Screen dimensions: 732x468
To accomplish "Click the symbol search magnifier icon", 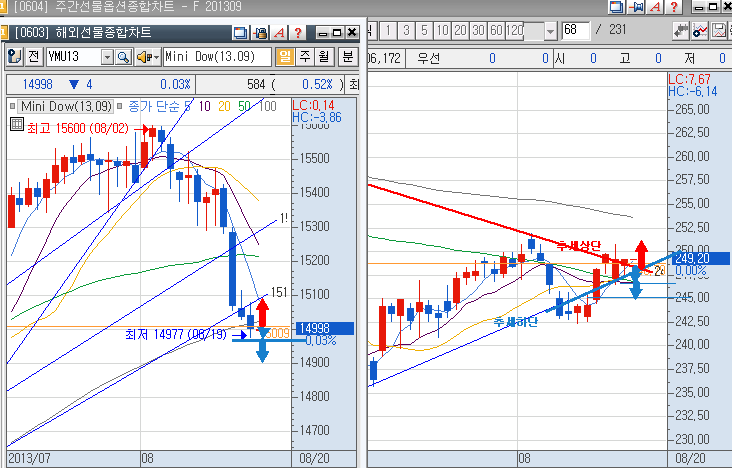I will 124,56.
